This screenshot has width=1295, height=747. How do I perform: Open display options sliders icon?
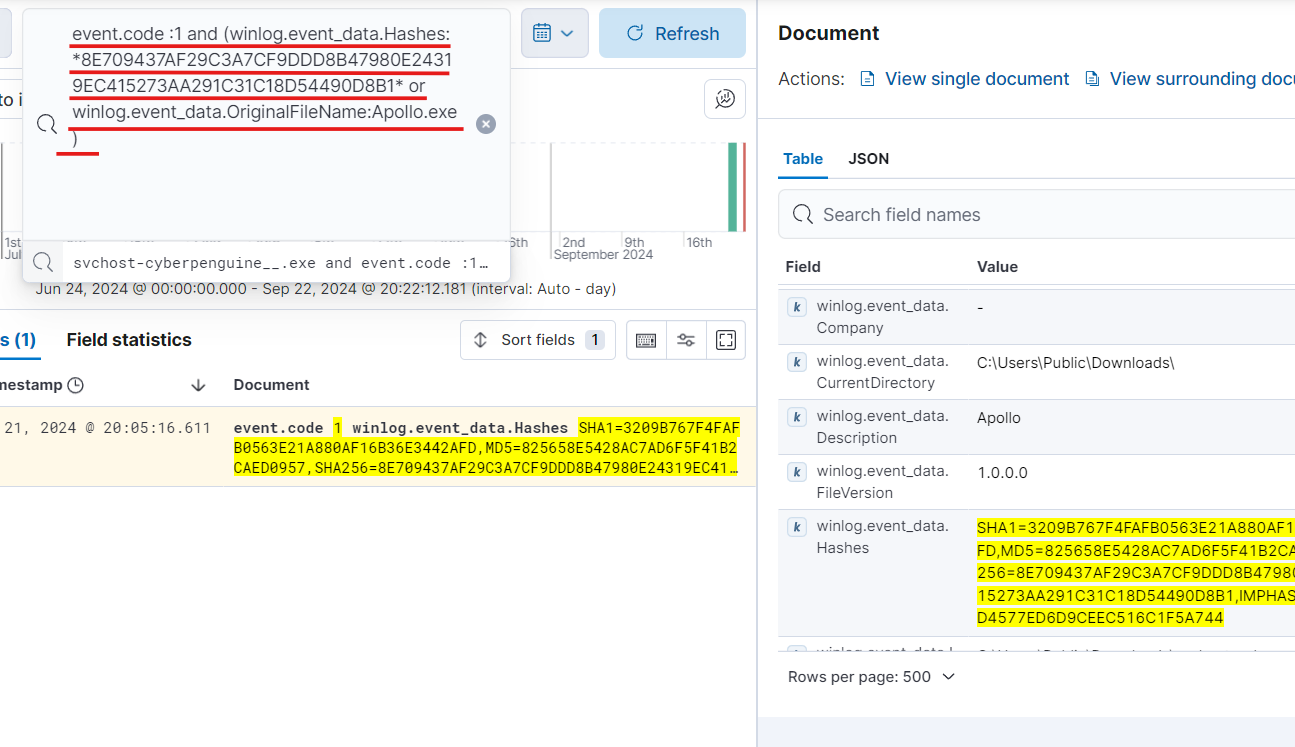pos(686,340)
